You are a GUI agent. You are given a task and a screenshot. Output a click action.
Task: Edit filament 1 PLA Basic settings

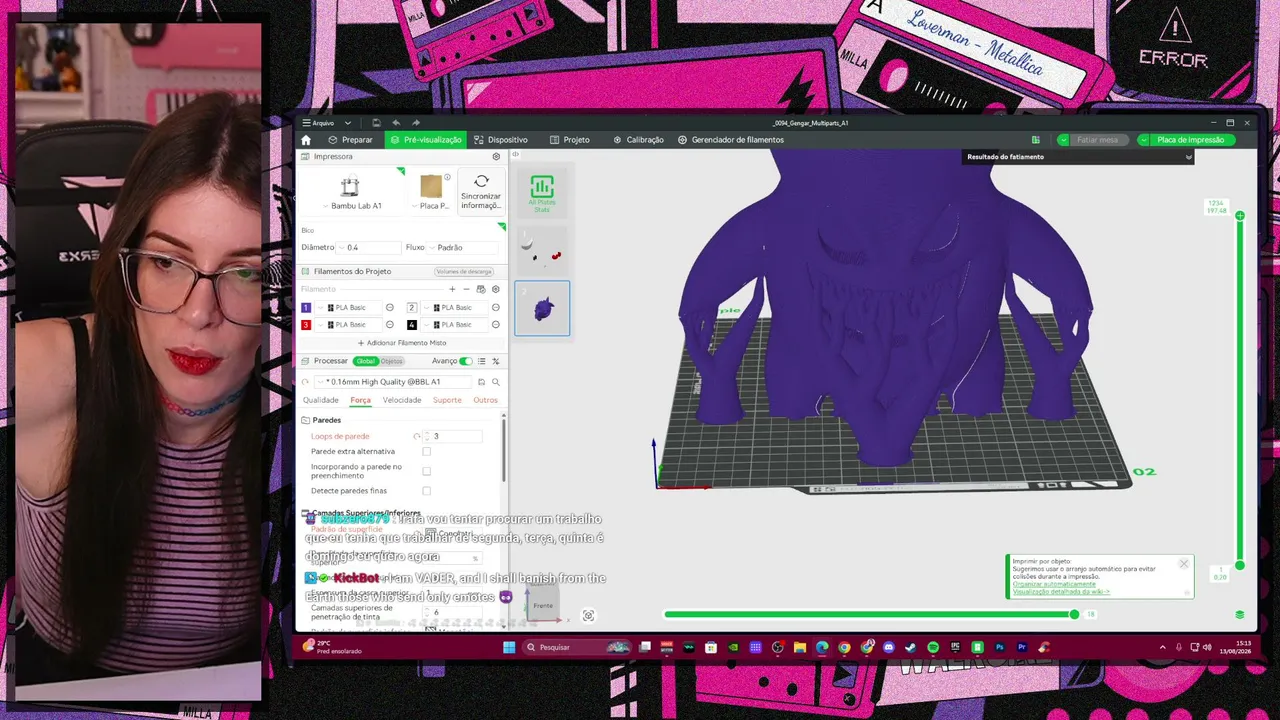(390, 308)
